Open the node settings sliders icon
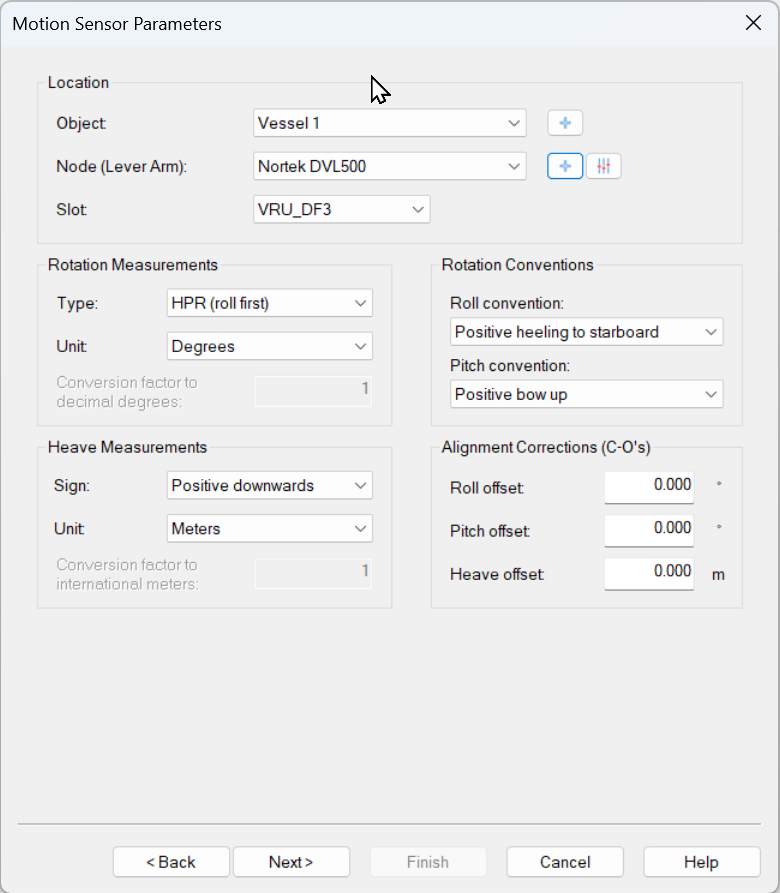Viewport: 780px width, 893px height. click(603, 166)
